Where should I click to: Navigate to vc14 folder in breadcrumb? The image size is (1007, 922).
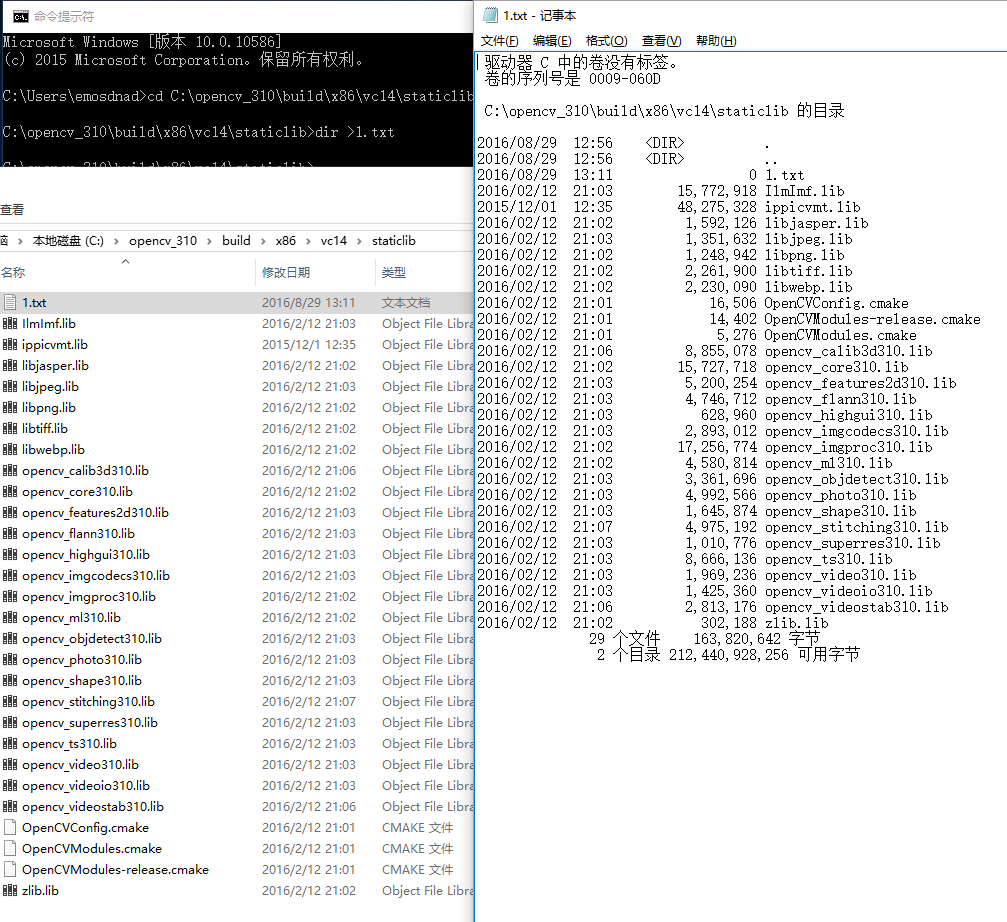[334, 241]
